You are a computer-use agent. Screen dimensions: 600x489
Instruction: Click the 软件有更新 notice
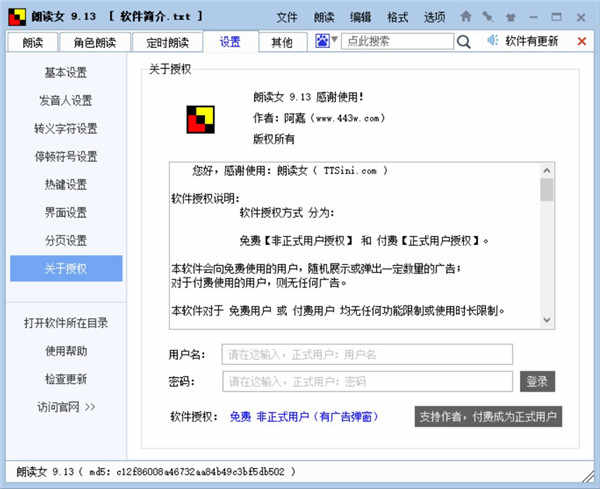pos(532,41)
